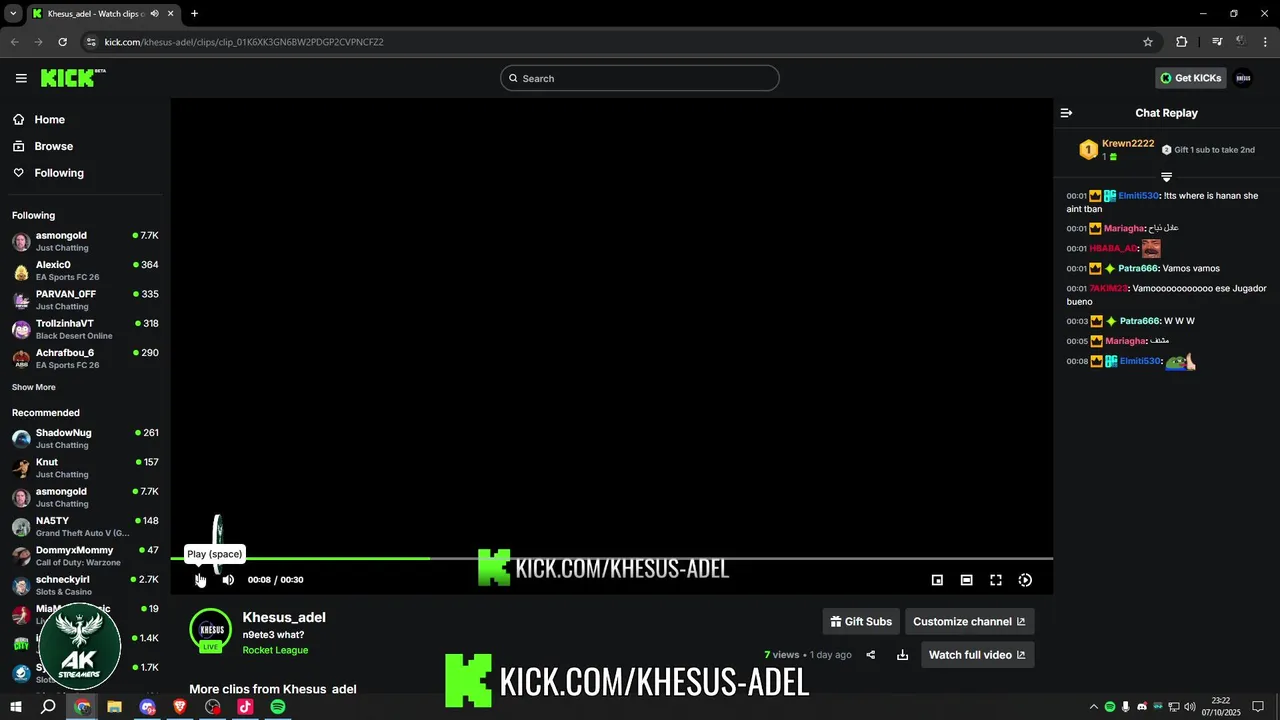
Task: Open Chrome tab search dropdown arrow
Action: 13,14
